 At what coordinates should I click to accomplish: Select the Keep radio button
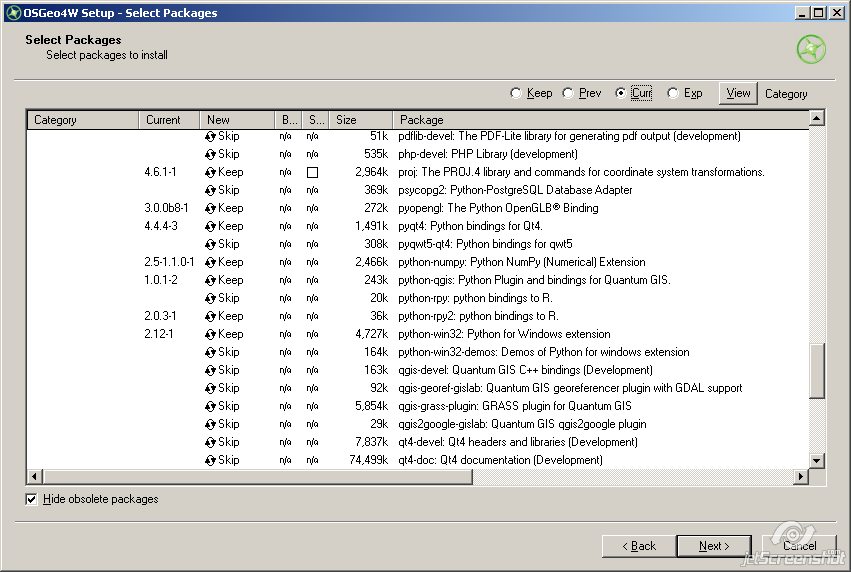click(x=516, y=93)
